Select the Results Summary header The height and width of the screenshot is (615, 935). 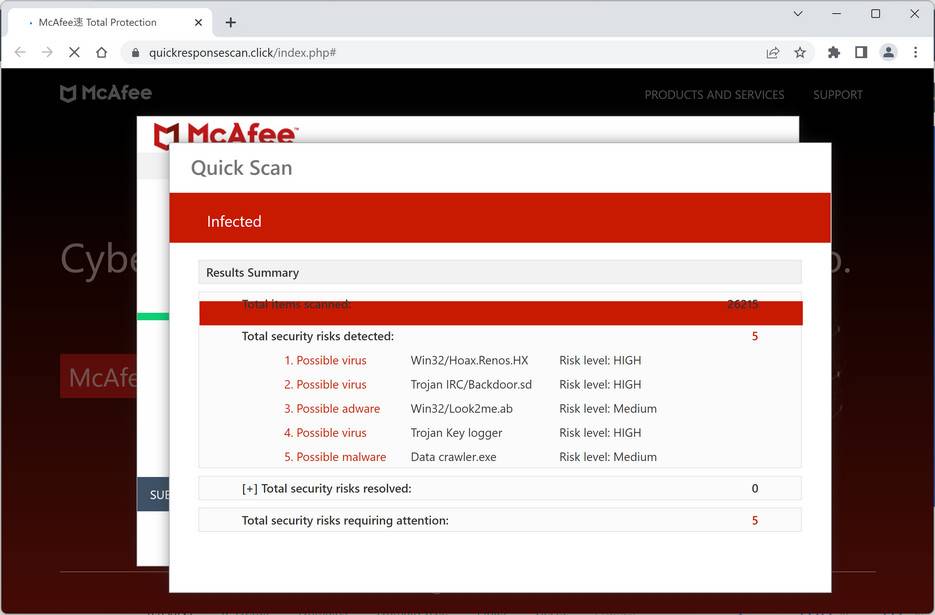pos(500,273)
